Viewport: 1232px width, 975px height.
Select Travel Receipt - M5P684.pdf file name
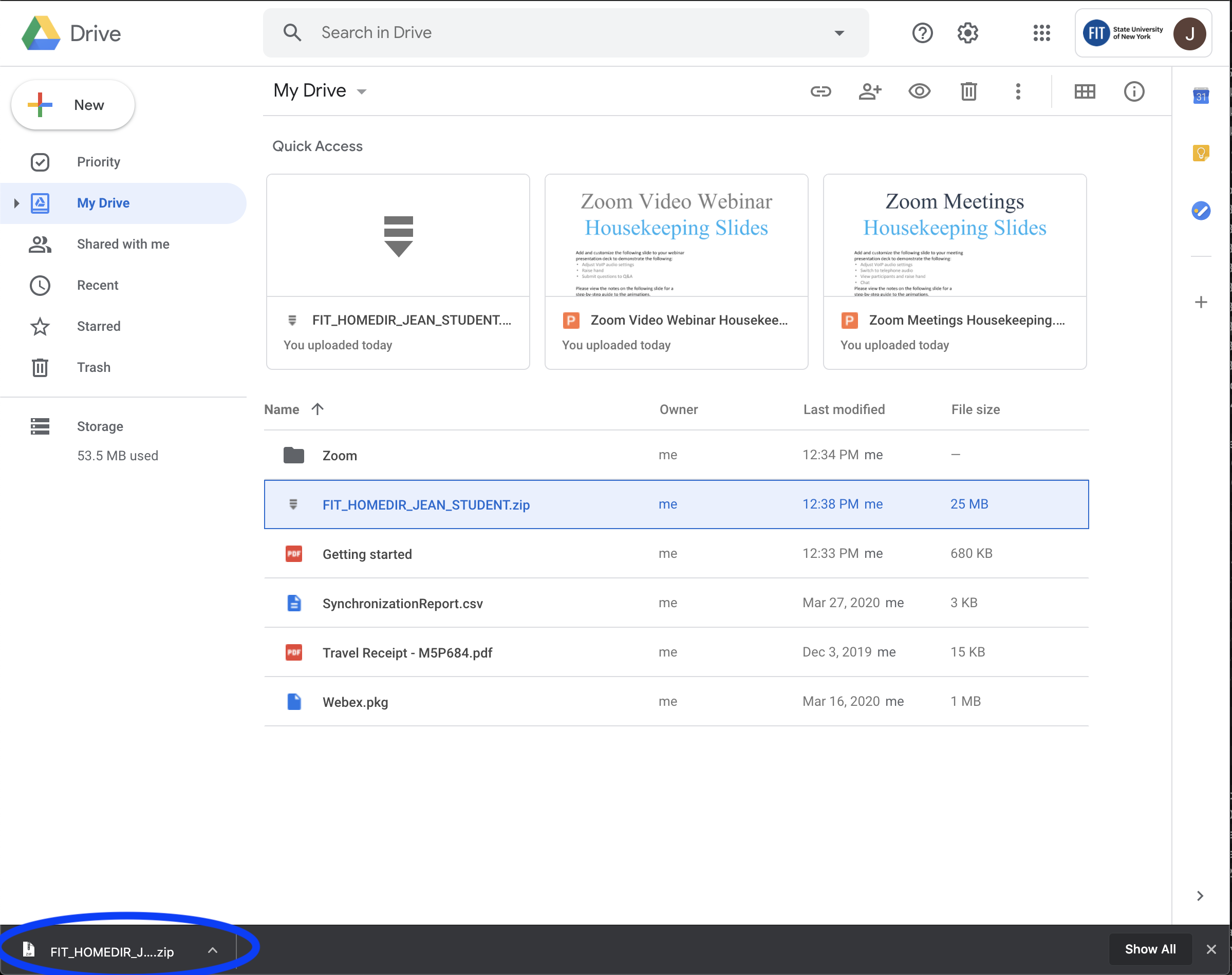407,652
